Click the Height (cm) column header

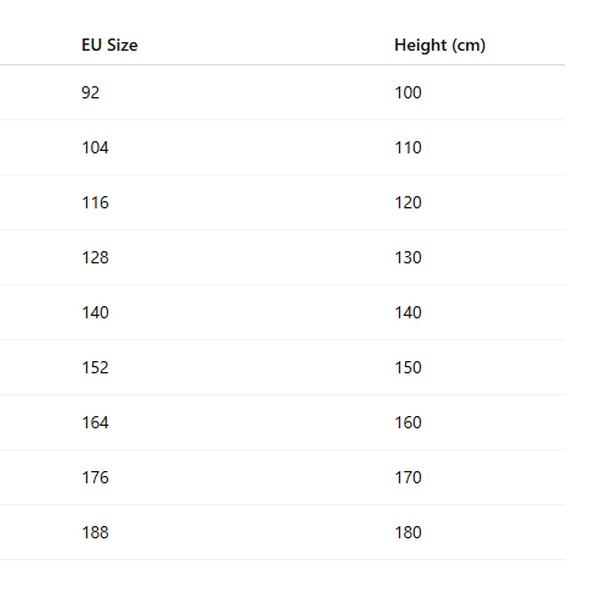click(x=439, y=45)
